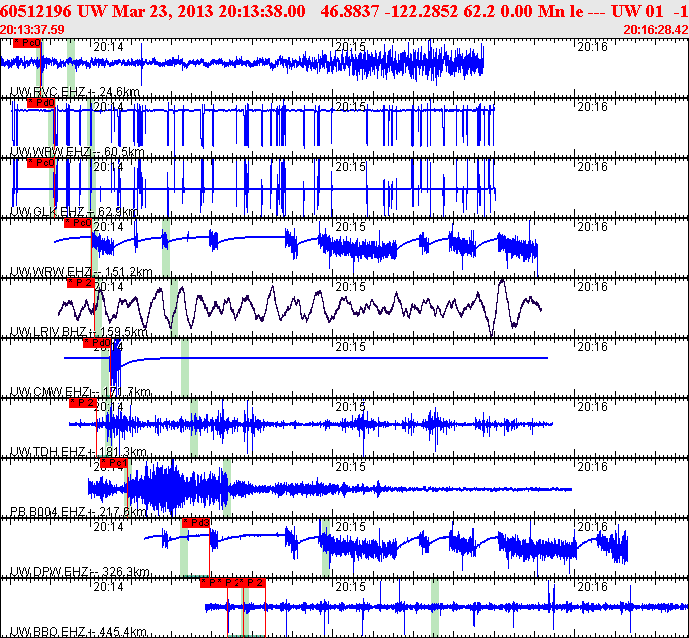Image resolution: width=689 pixels, height=638 pixels.
Task: Click the event header line starting 60512196 UW
Action: 344,11
